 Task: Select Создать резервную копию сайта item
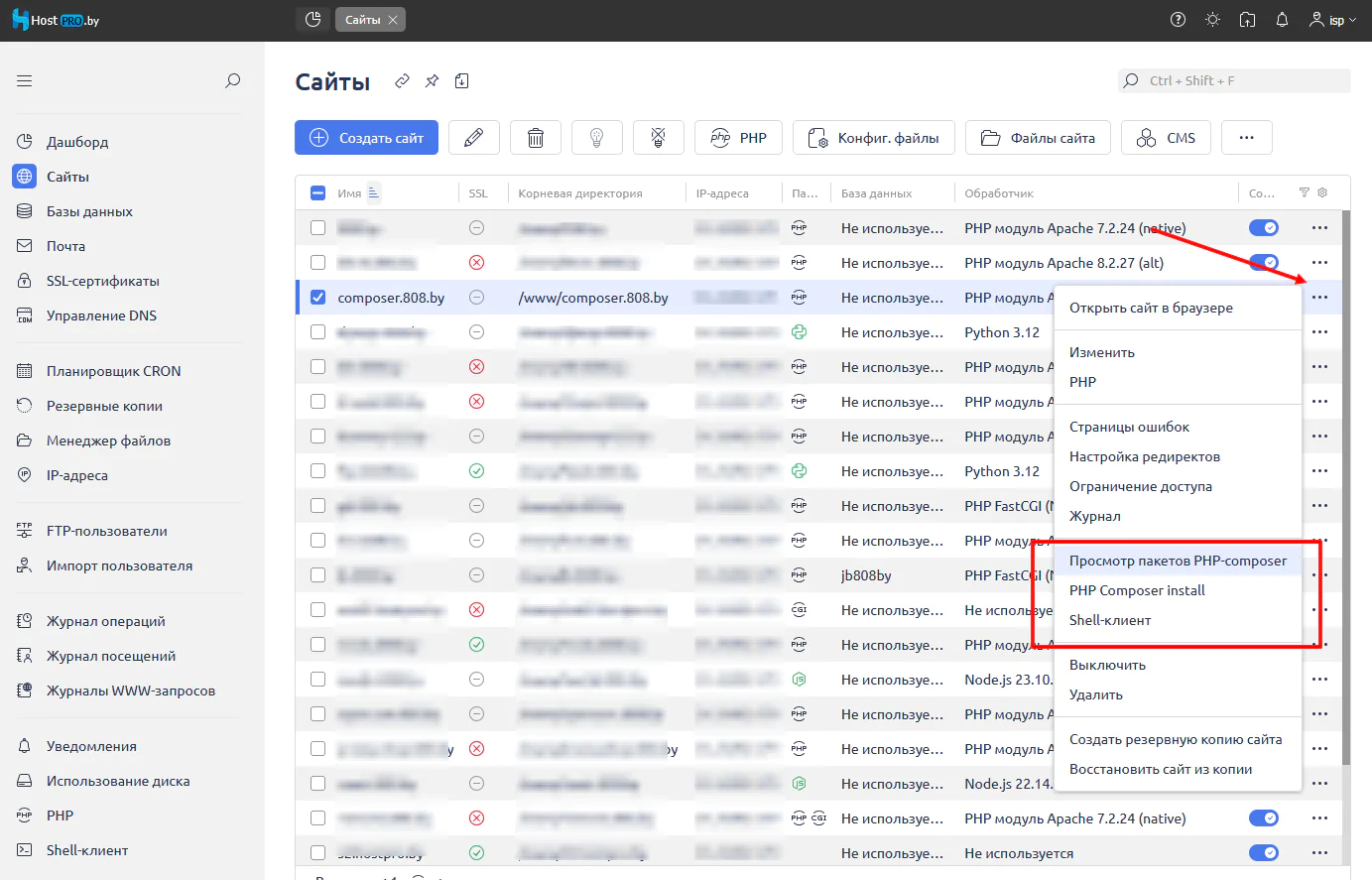(x=1178, y=739)
